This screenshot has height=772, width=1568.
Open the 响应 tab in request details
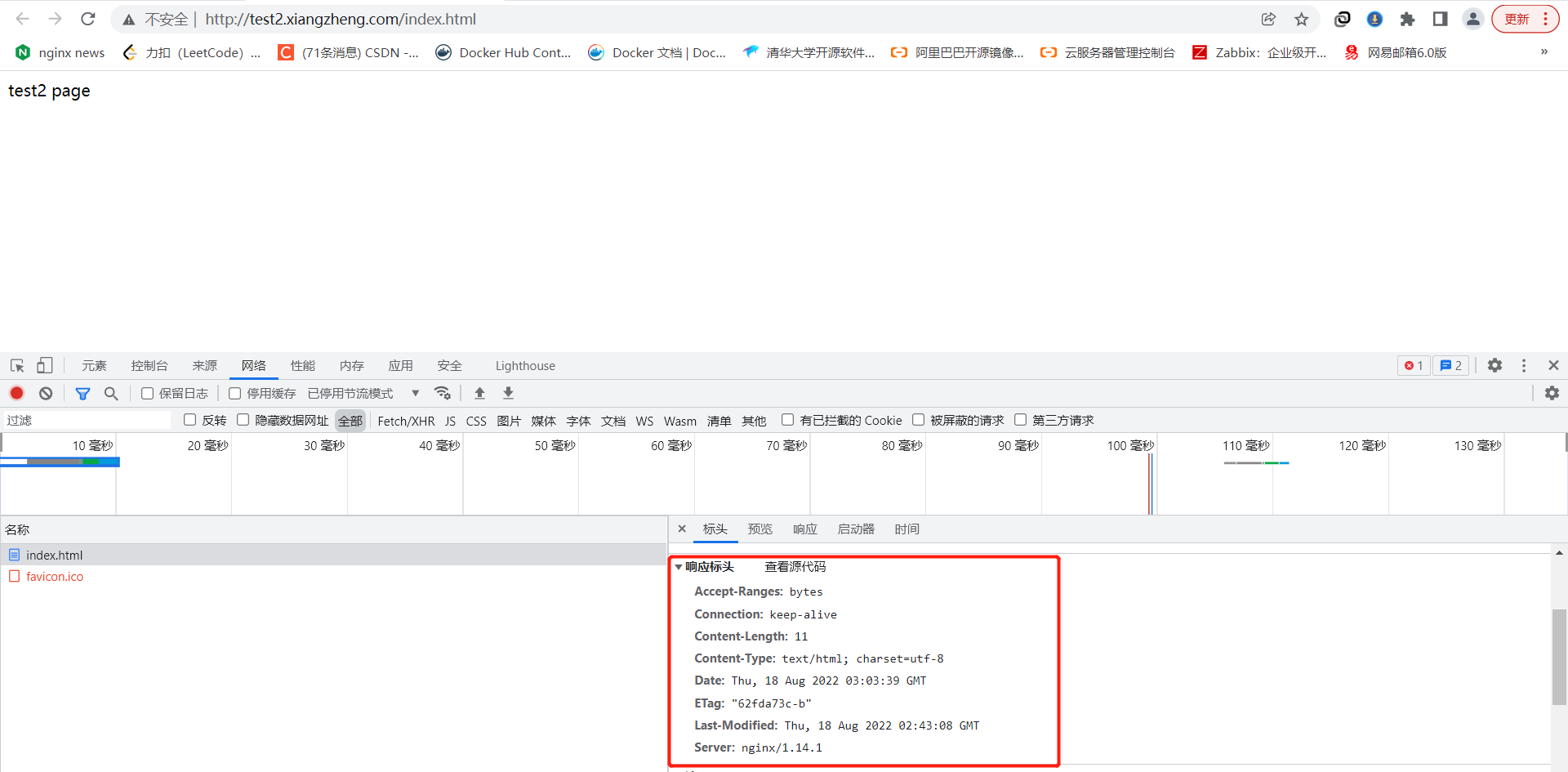pos(804,529)
